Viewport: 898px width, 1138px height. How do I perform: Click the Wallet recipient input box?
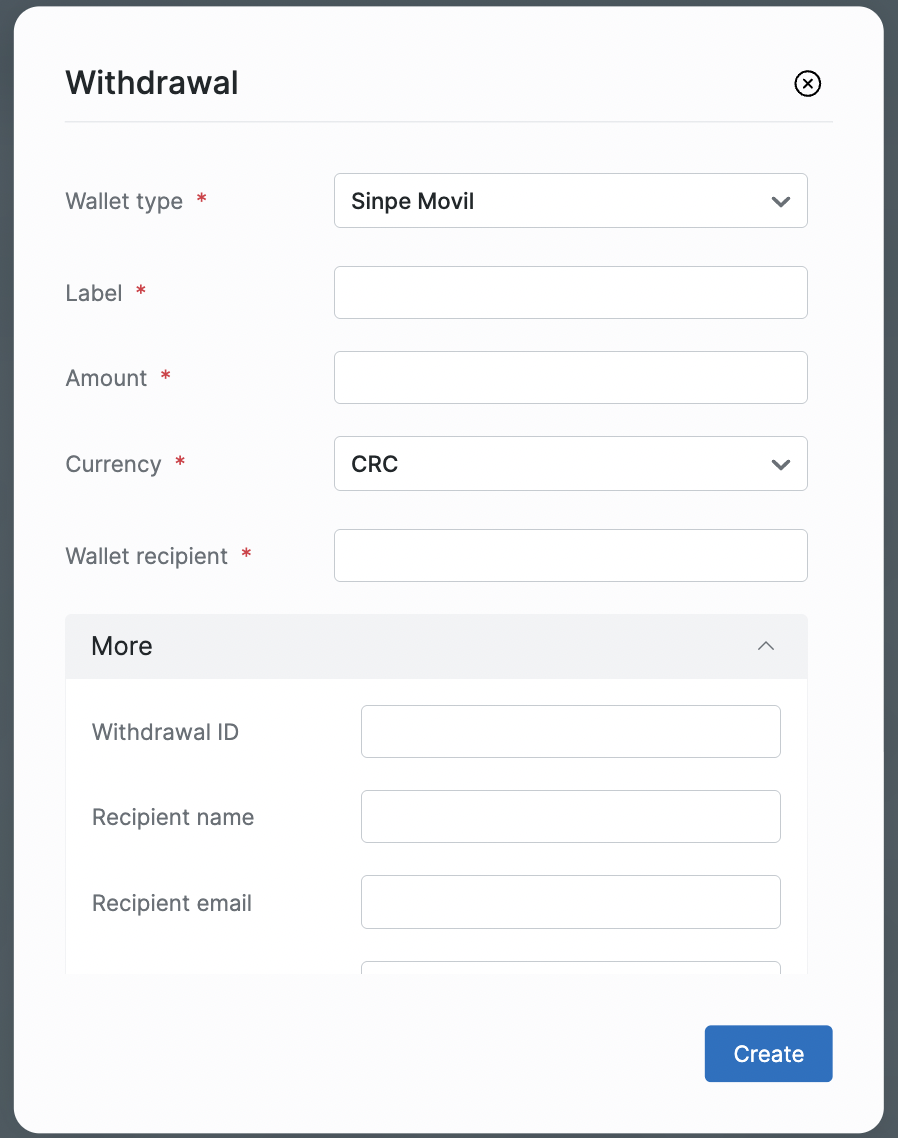(x=570, y=556)
